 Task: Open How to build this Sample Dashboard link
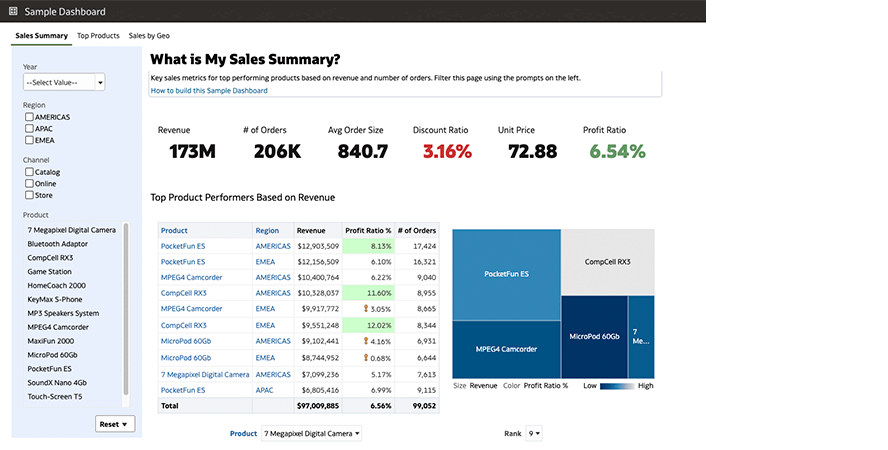click(209, 91)
